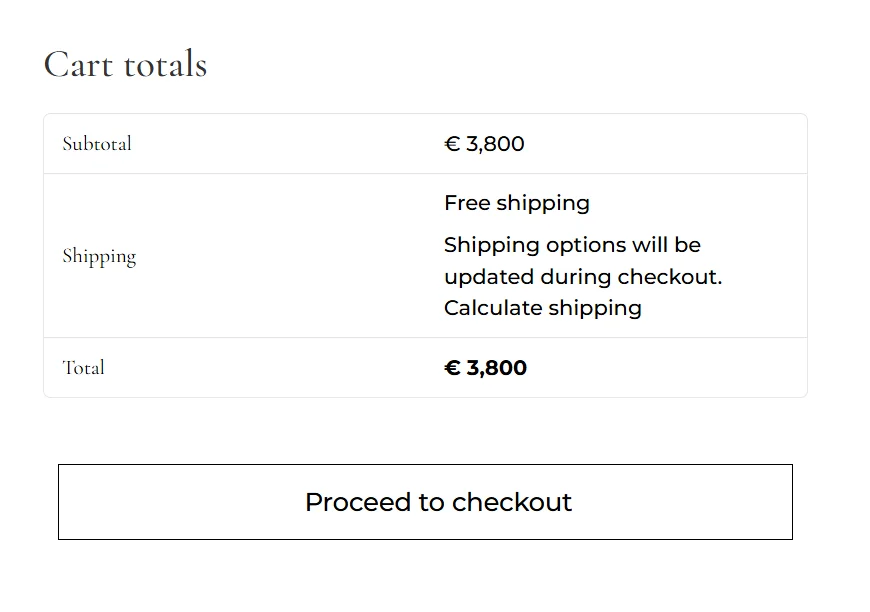The width and height of the screenshot is (870, 612).
Task: Click the euro symbol in the subtotal row
Action: tap(452, 144)
